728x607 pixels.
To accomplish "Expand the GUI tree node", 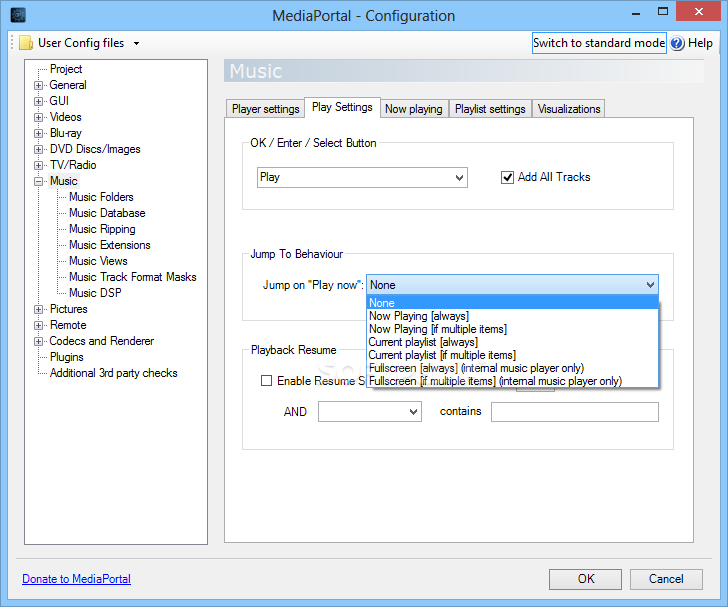I will pos(39,101).
